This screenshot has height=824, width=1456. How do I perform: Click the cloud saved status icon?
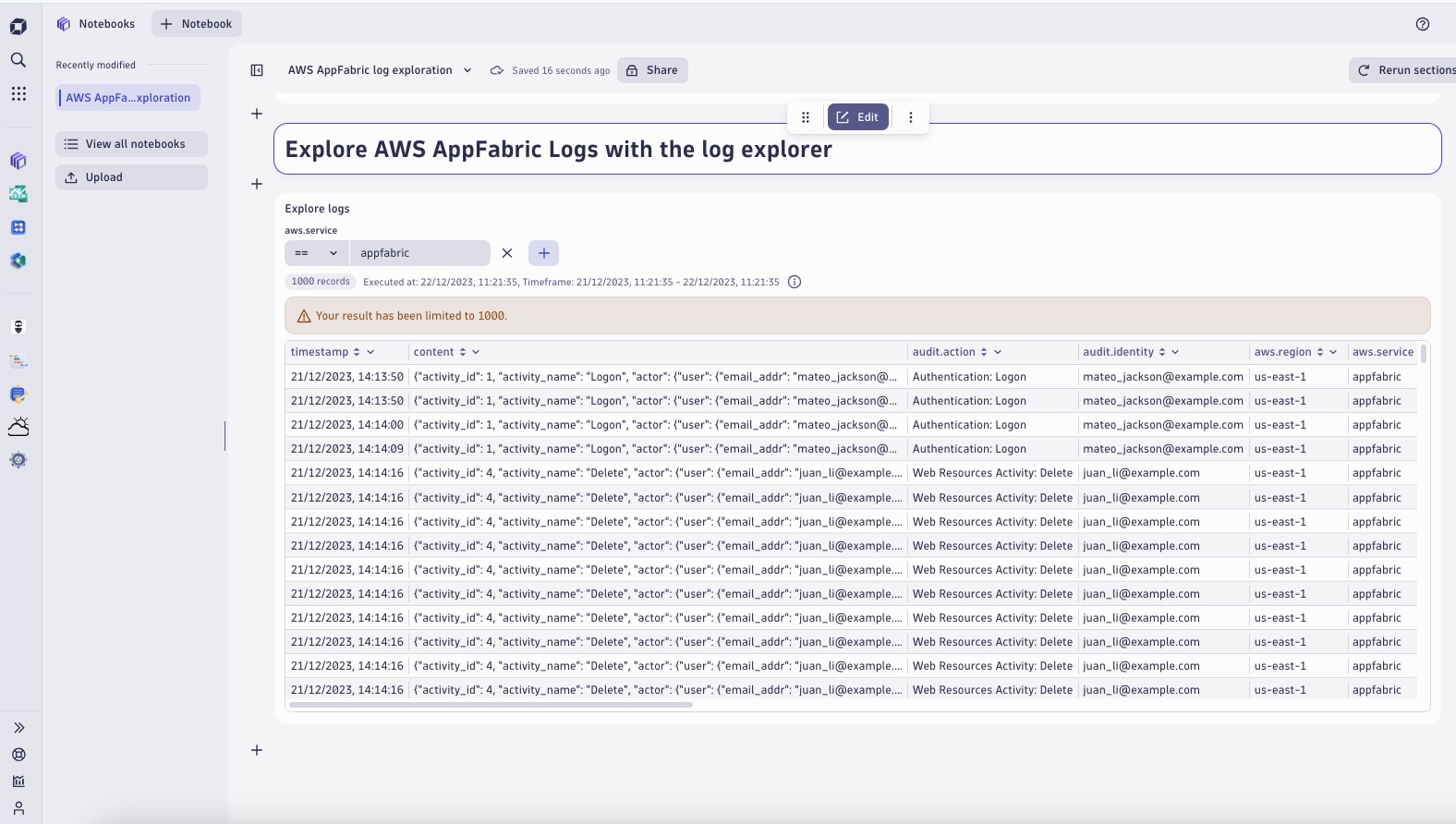(497, 70)
